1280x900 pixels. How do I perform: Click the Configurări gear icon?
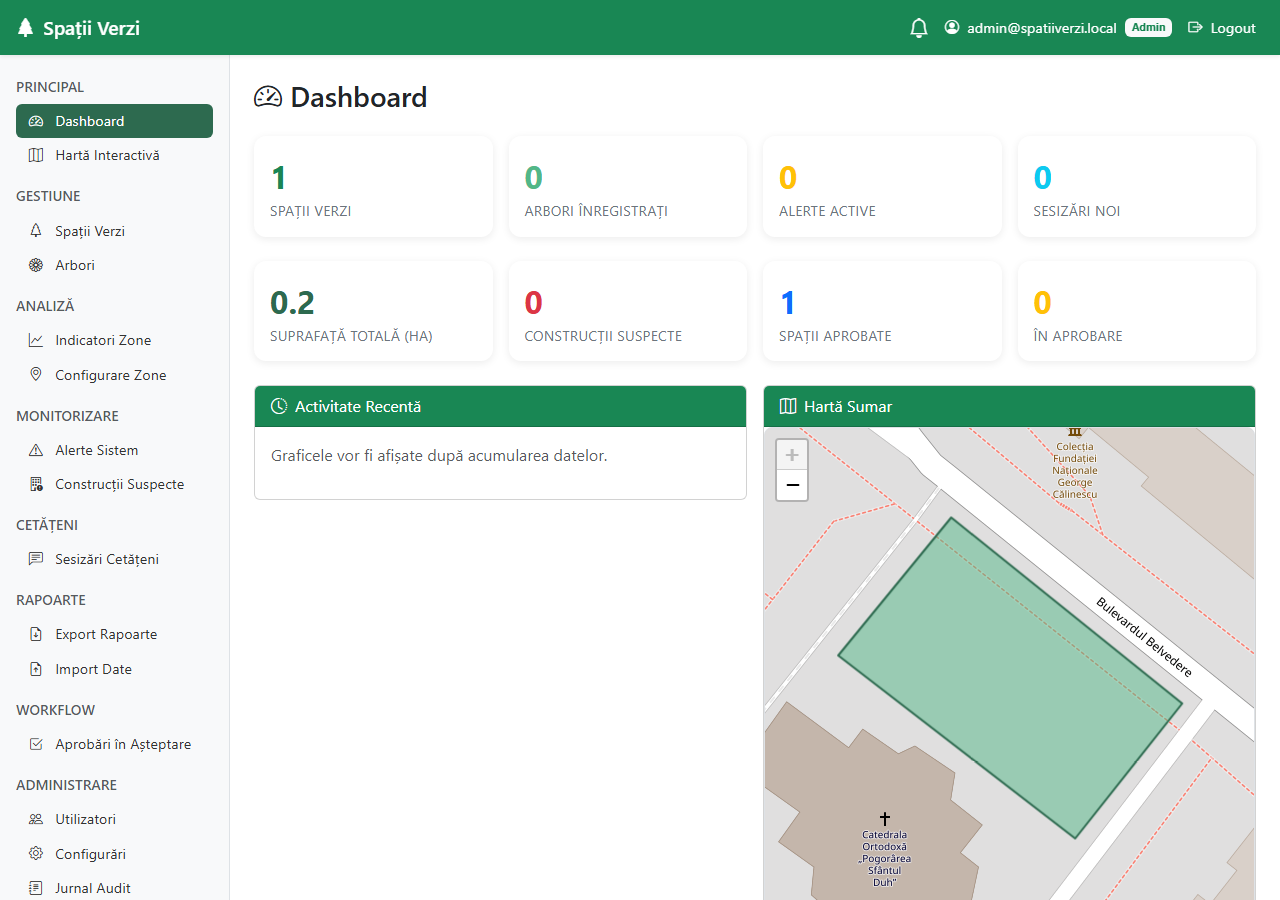[x=36, y=854]
